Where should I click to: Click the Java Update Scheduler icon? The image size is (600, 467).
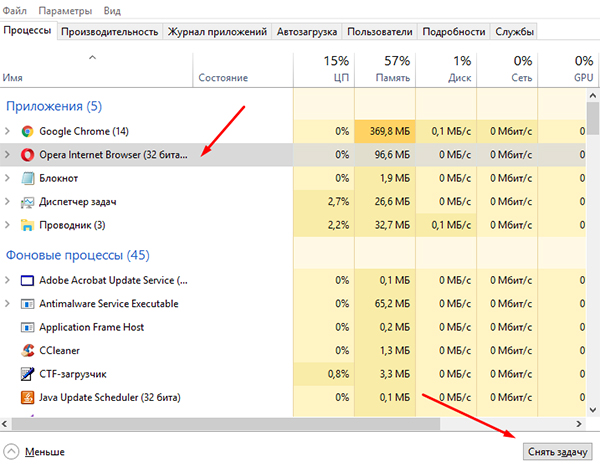tap(27, 397)
